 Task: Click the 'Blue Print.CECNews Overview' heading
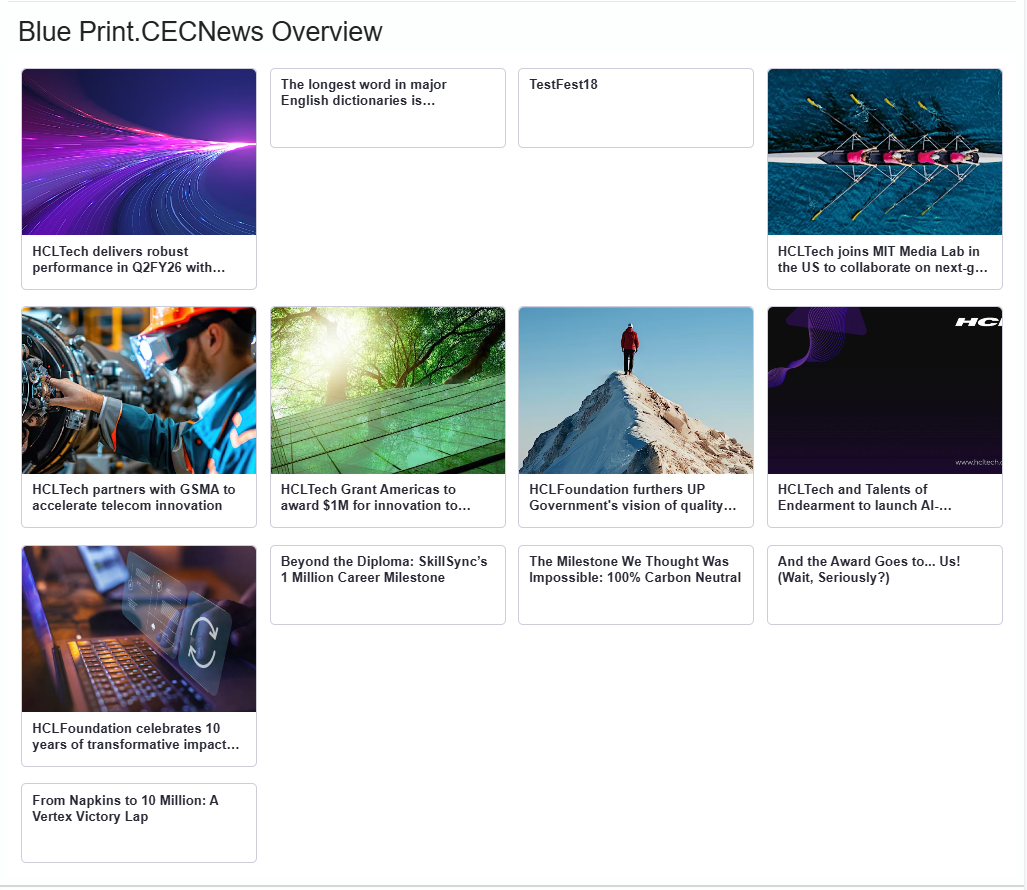click(x=200, y=31)
